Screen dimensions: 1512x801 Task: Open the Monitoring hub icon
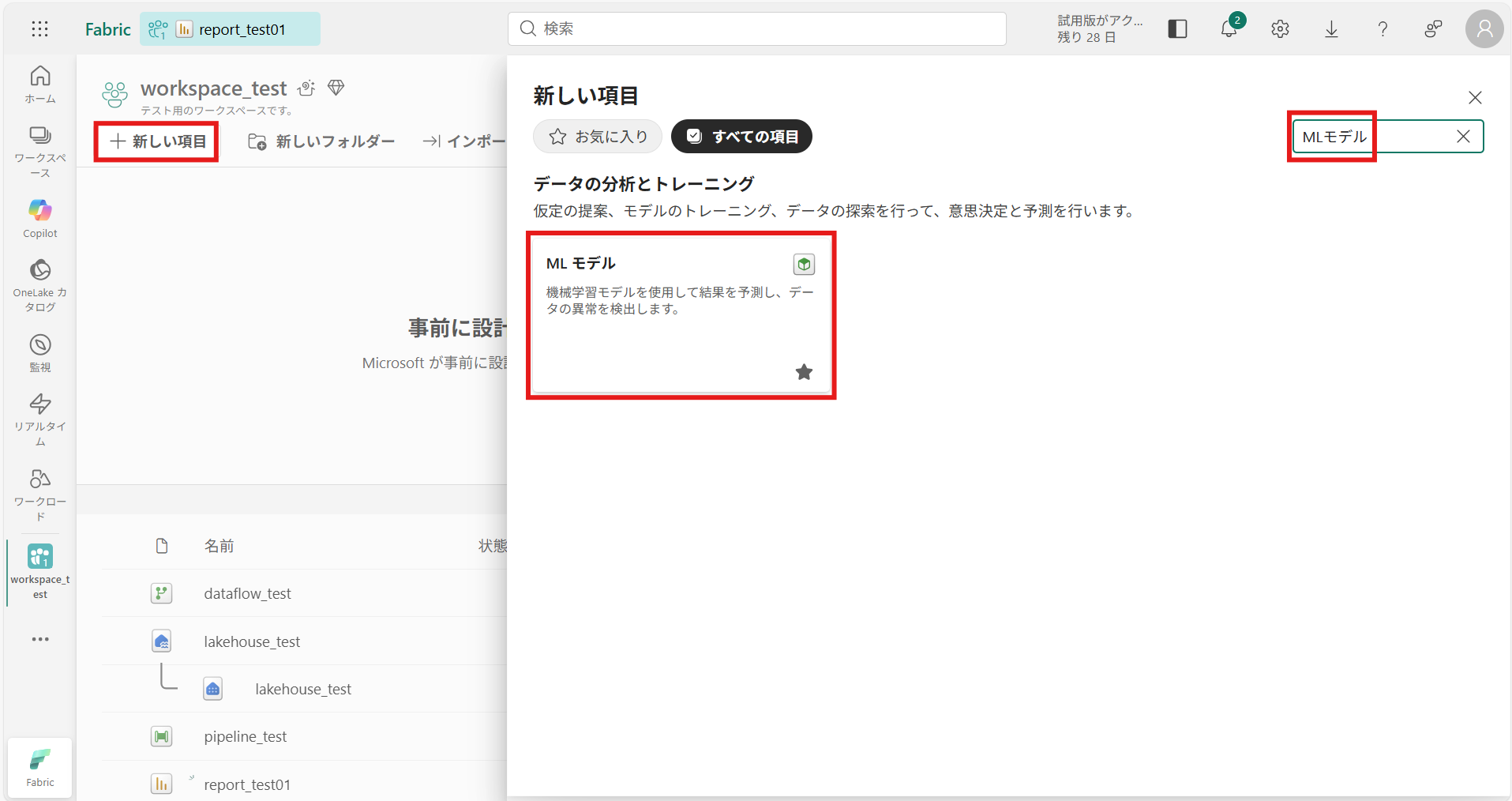40,353
